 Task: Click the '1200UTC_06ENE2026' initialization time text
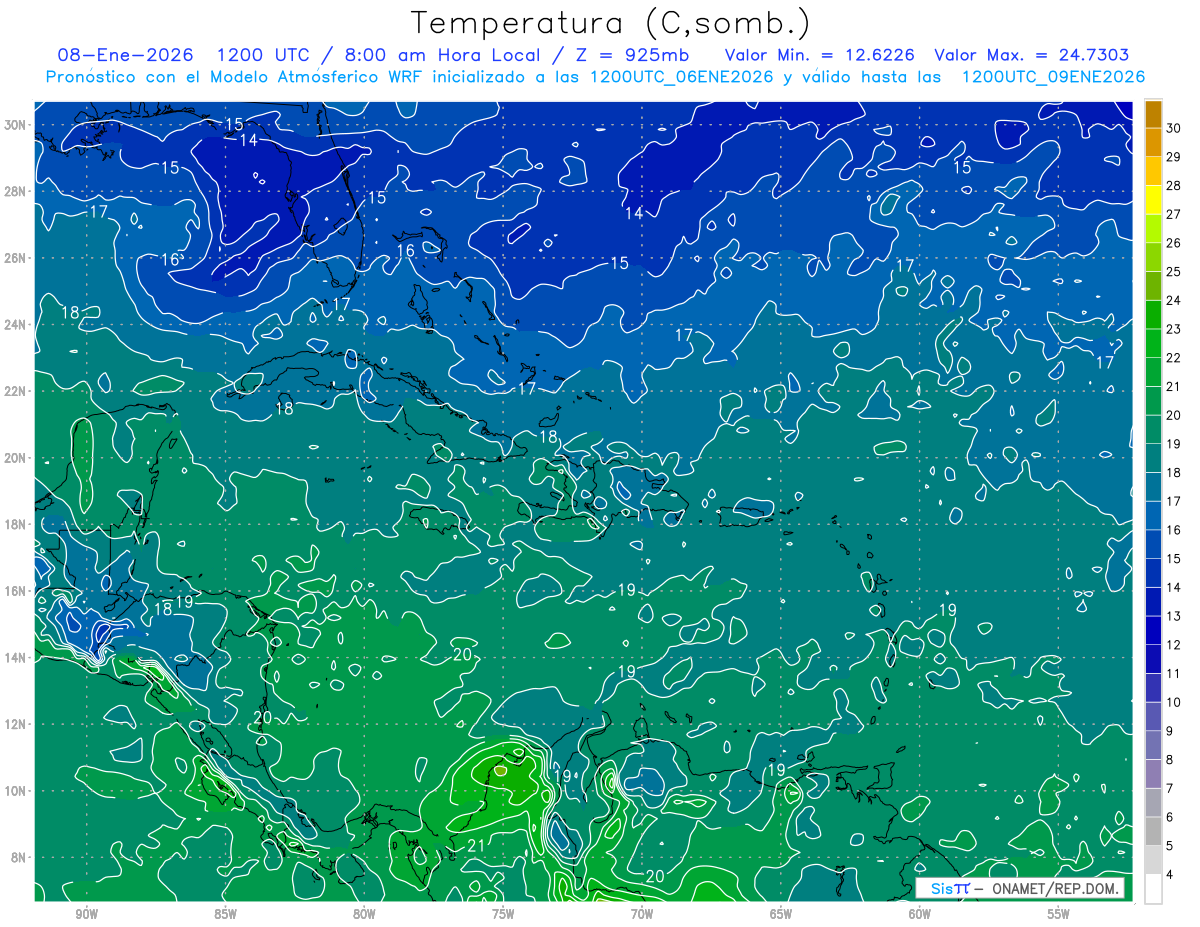tap(682, 77)
